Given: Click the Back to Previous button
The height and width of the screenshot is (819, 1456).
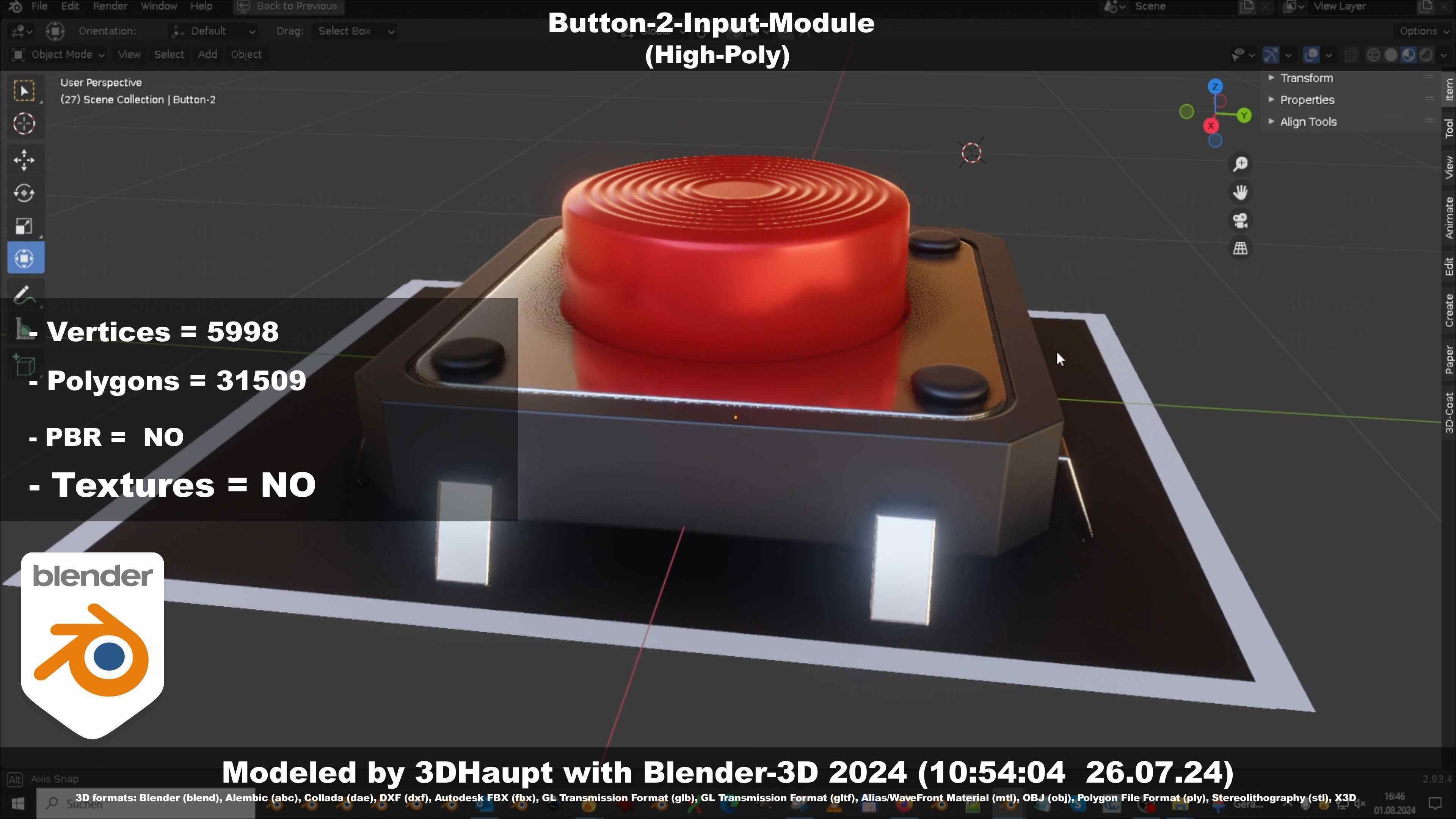Looking at the screenshot, I should [x=288, y=6].
